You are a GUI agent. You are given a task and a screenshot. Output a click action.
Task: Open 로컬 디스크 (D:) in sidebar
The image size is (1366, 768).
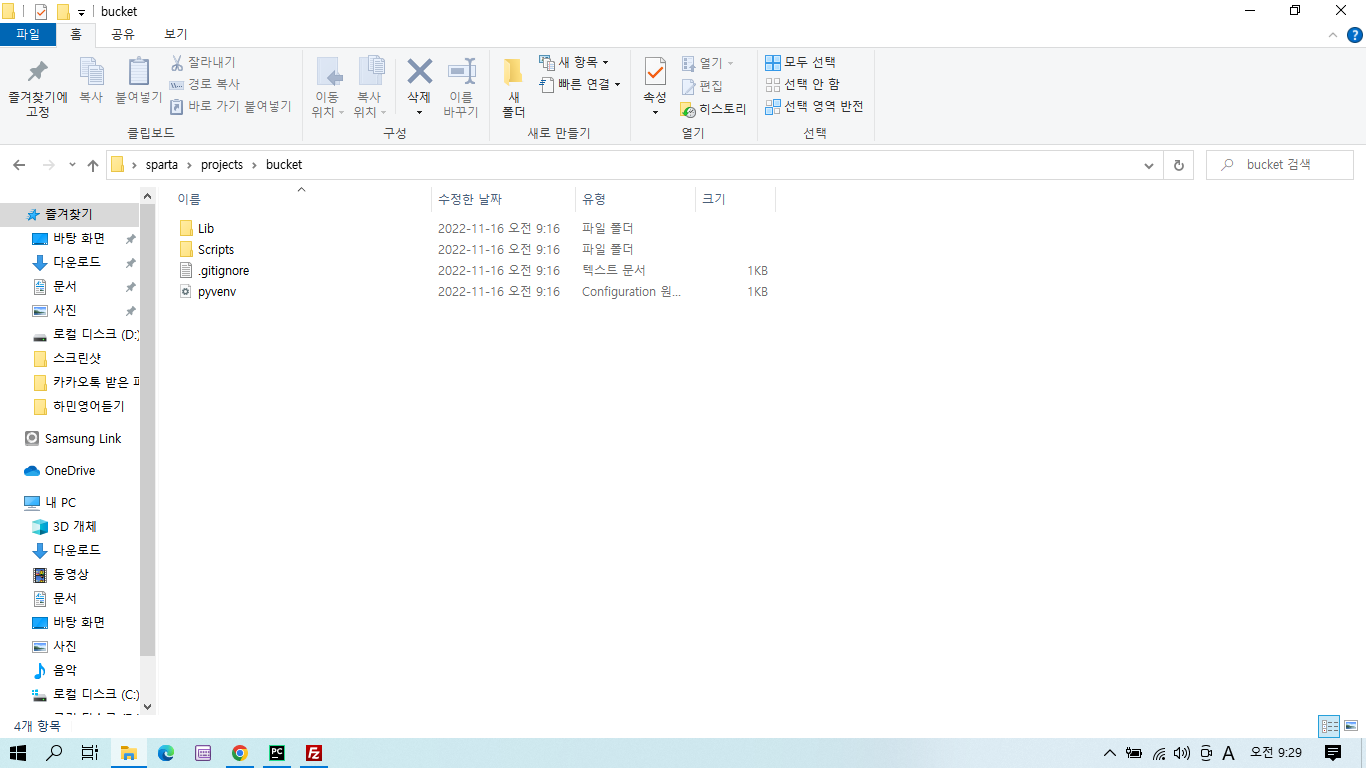pos(86,334)
